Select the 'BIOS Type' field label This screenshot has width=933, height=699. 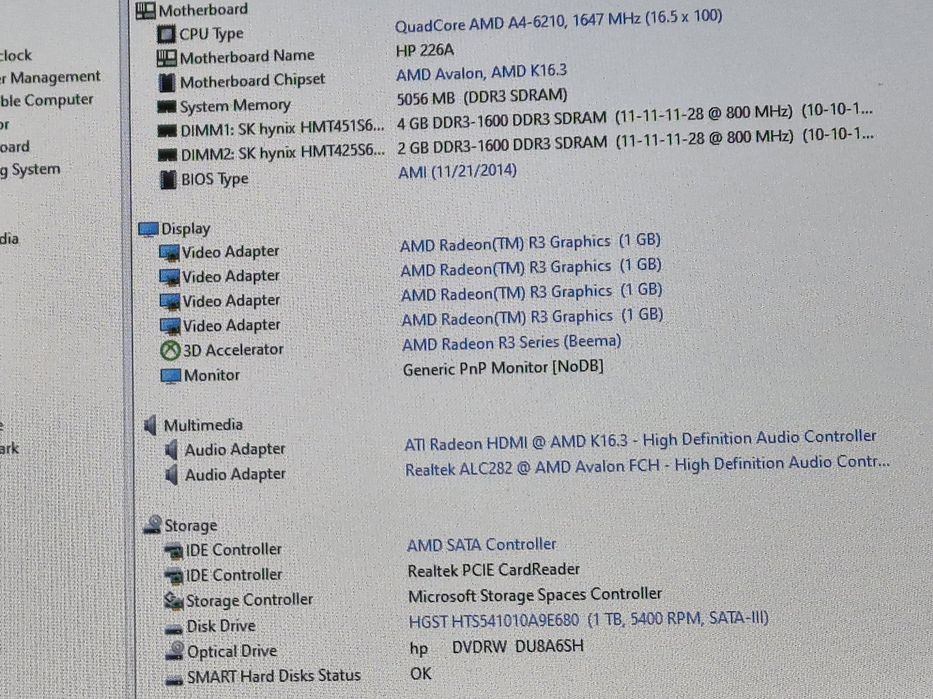tap(214, 179)
